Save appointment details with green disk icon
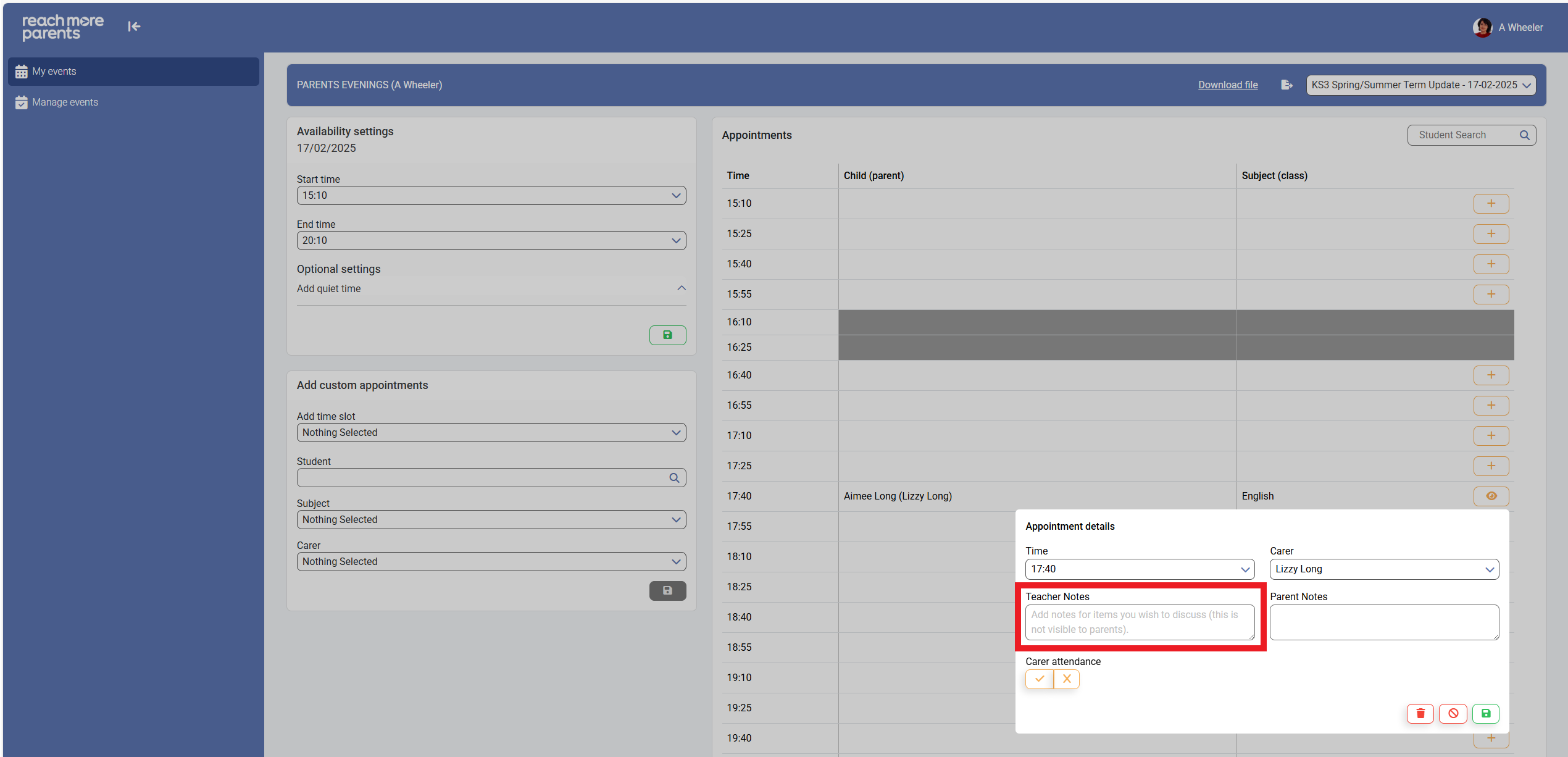Image resolution: width=1568 pixels, height=757 pixels. tap(1486, 713)
